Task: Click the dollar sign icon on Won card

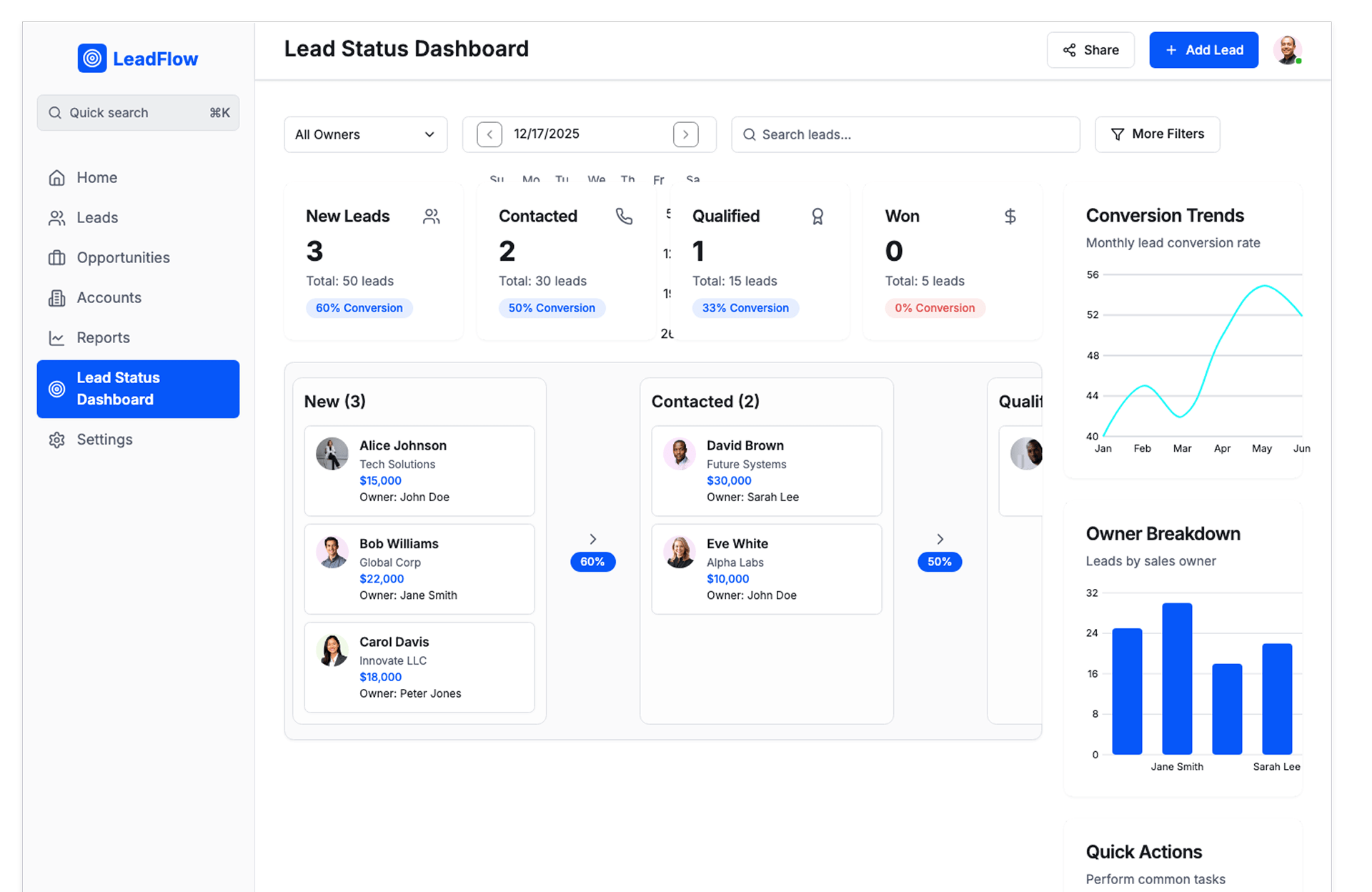Action: coord(1010,217)
